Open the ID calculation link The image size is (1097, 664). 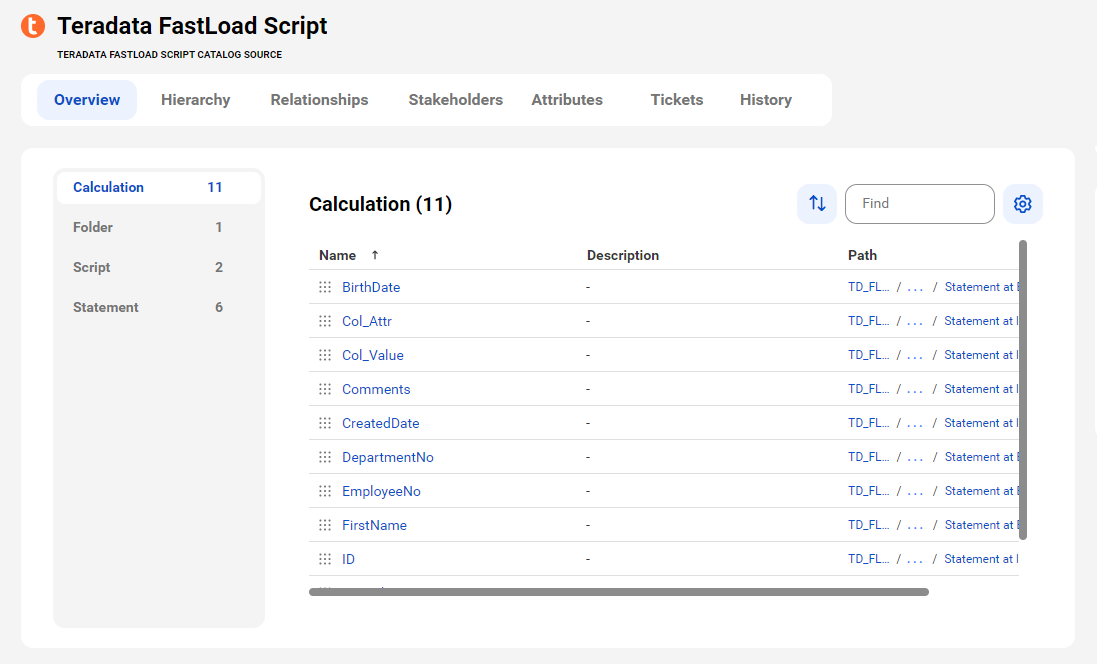coord(348,559)
